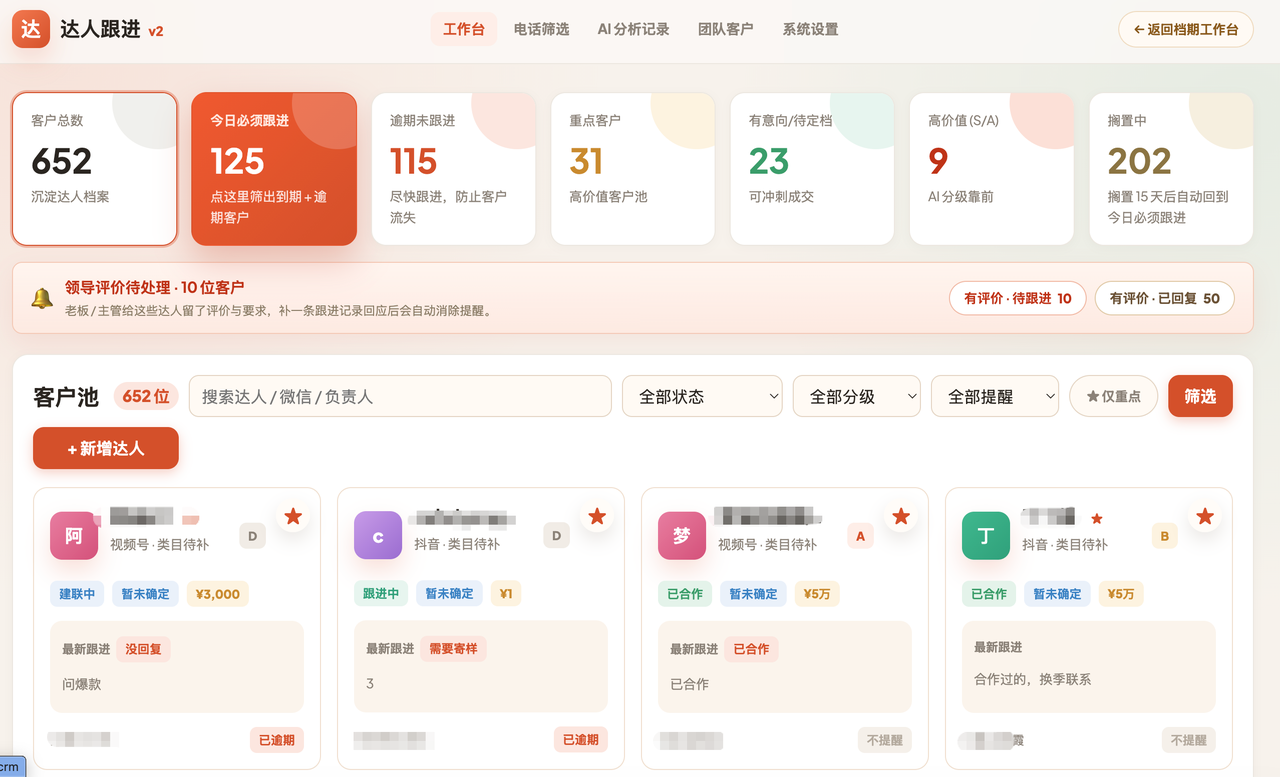Toggle the star on the c card

coord(597,516)
